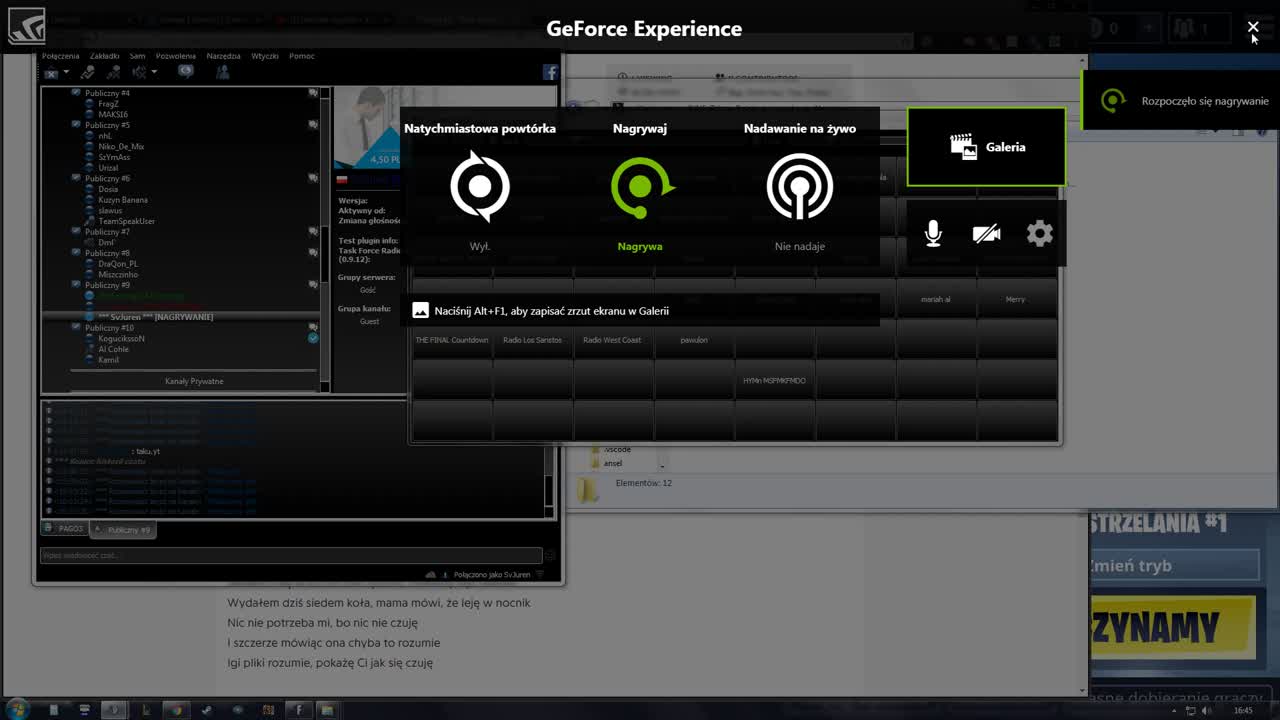The height and width of the screenshot is (720, 1280).
Task: Click the Steam icon in taskbar
Action: click(206, 710)
